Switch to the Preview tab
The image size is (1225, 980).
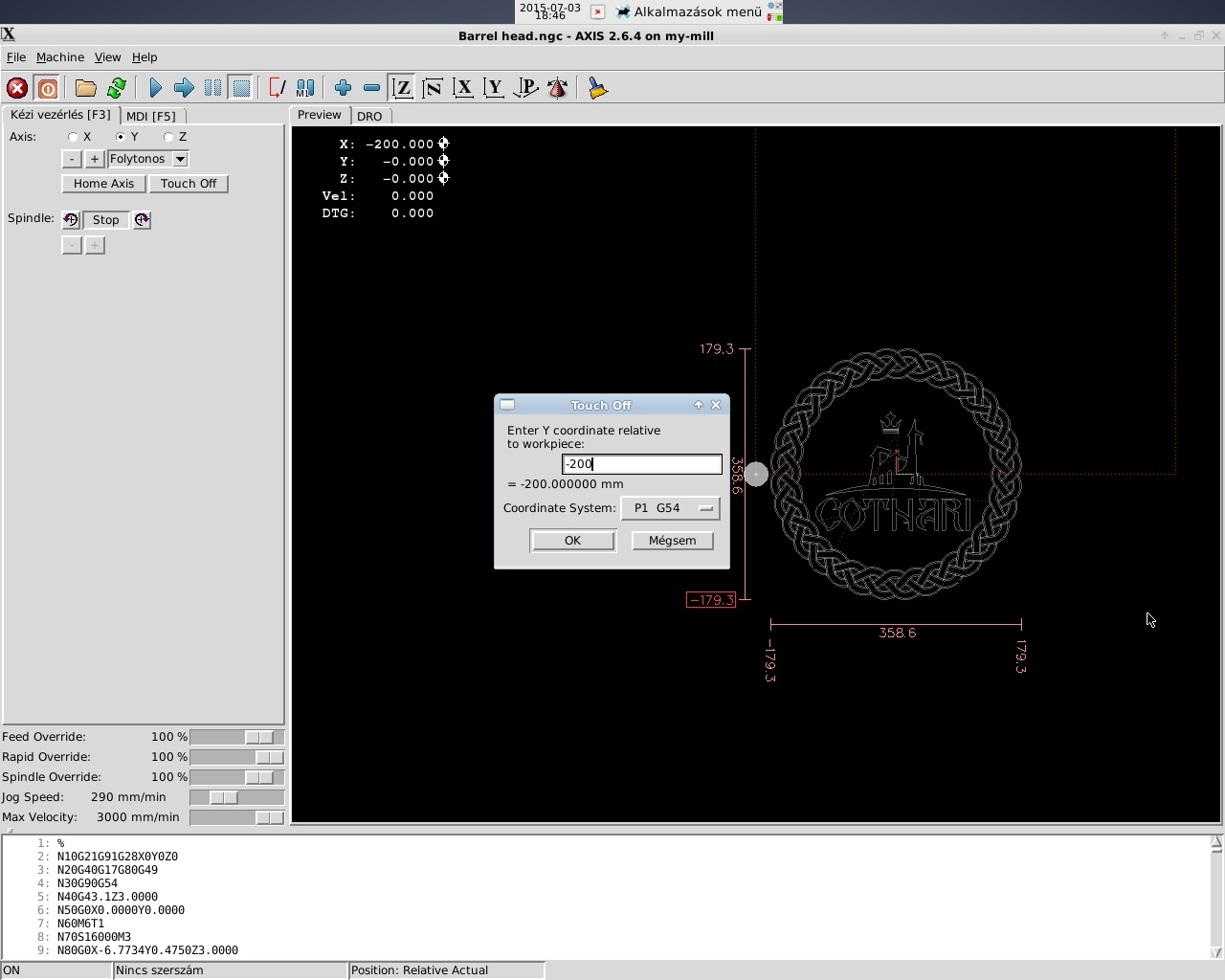319,115
